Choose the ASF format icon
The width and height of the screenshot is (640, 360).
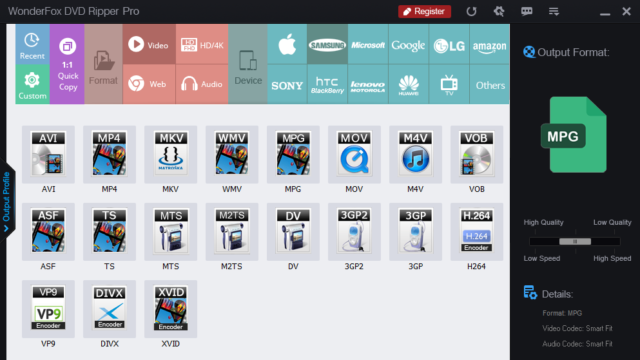click(48, 231)
